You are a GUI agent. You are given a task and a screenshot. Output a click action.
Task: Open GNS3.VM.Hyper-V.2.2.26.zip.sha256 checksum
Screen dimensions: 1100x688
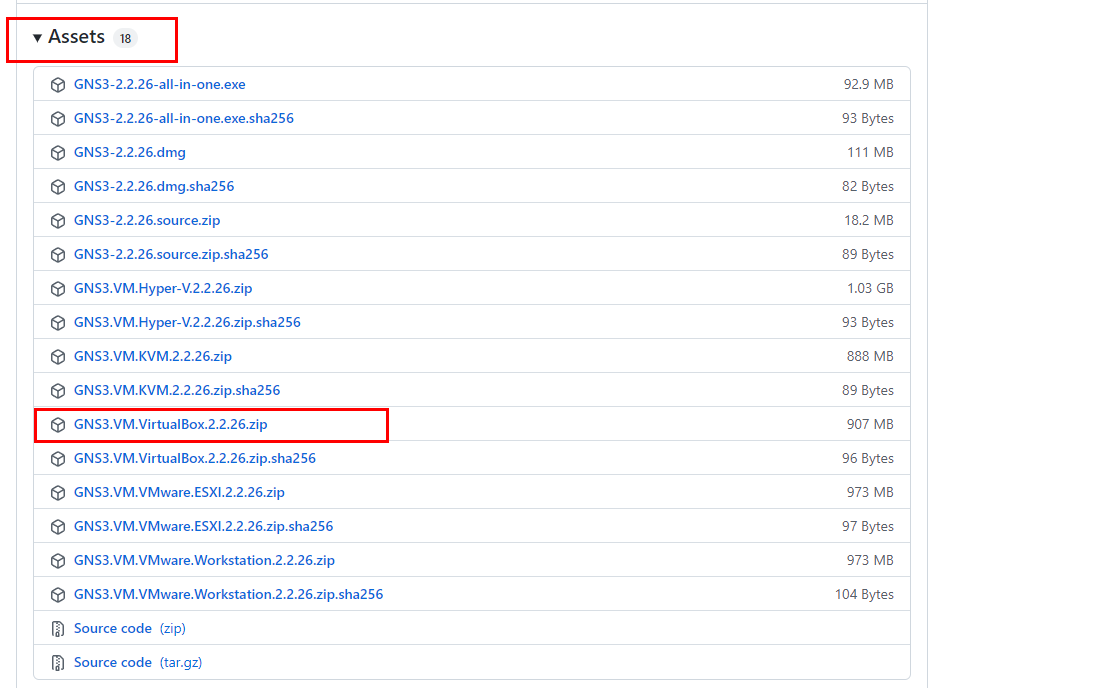187,323
